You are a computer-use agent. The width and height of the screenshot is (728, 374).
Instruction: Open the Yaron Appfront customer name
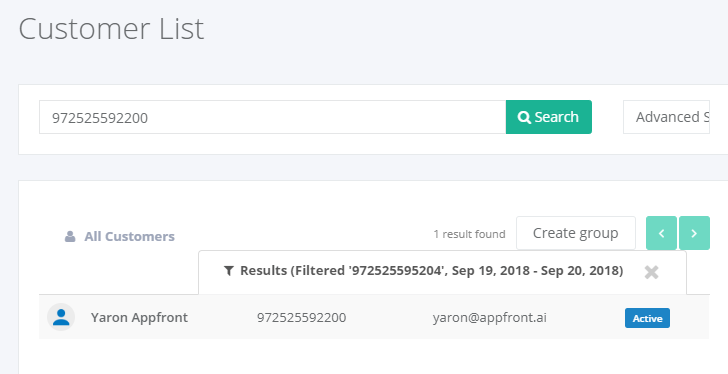139,317
